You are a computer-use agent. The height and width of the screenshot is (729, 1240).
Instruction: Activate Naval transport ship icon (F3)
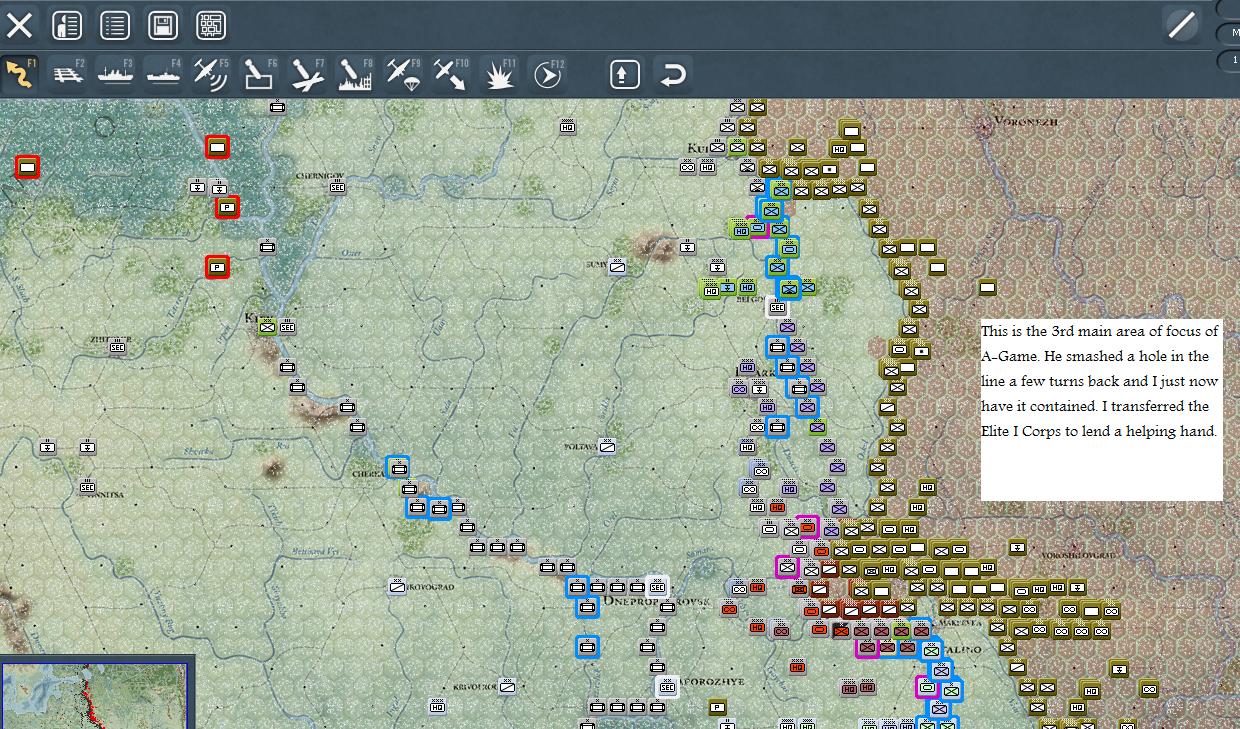coord(116,74)
